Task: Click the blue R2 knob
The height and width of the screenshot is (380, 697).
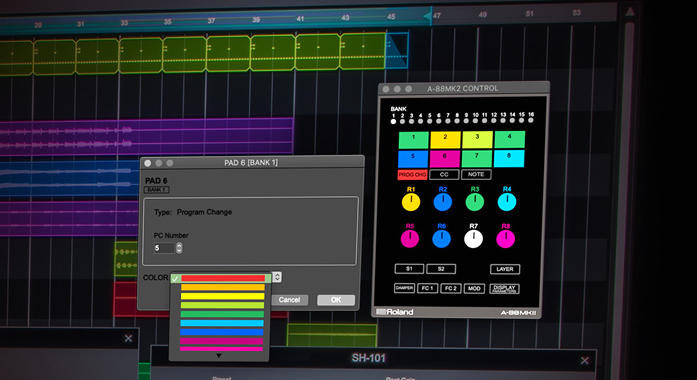Action: 443,202
